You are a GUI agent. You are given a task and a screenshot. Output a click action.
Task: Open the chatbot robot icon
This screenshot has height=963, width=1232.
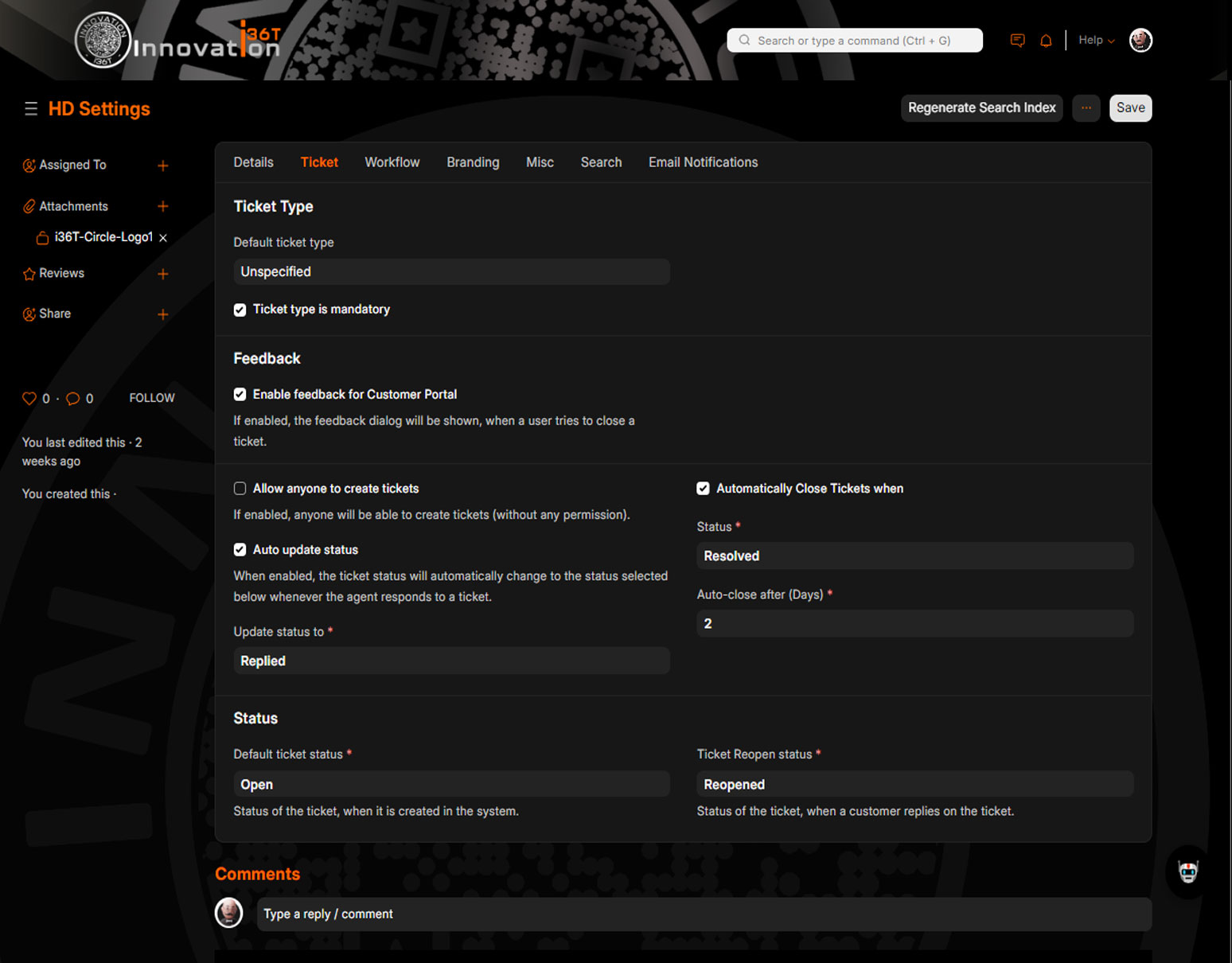click(x=1187, y=872)
